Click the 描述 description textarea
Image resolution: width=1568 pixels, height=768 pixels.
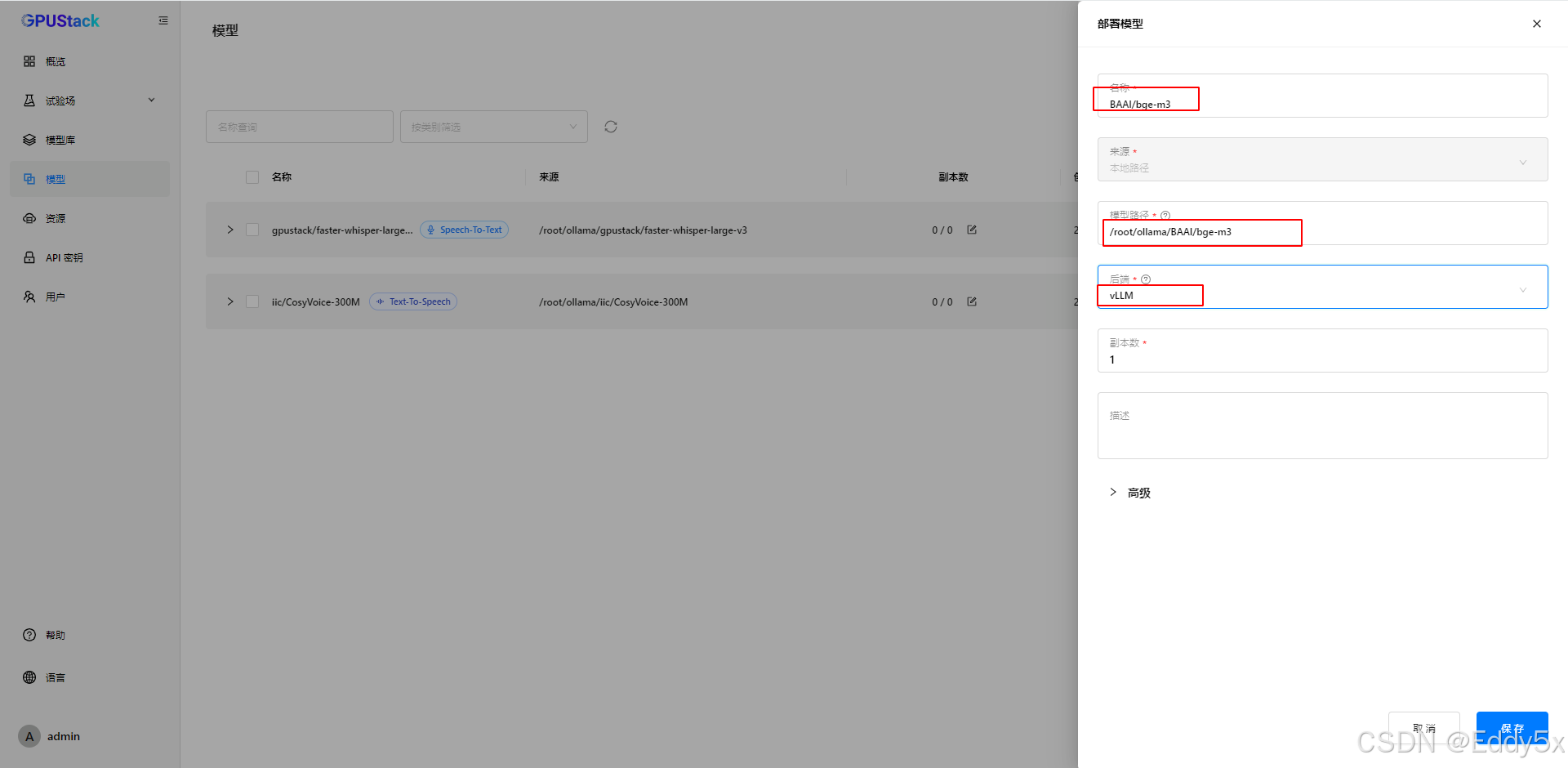point(1322,426)
